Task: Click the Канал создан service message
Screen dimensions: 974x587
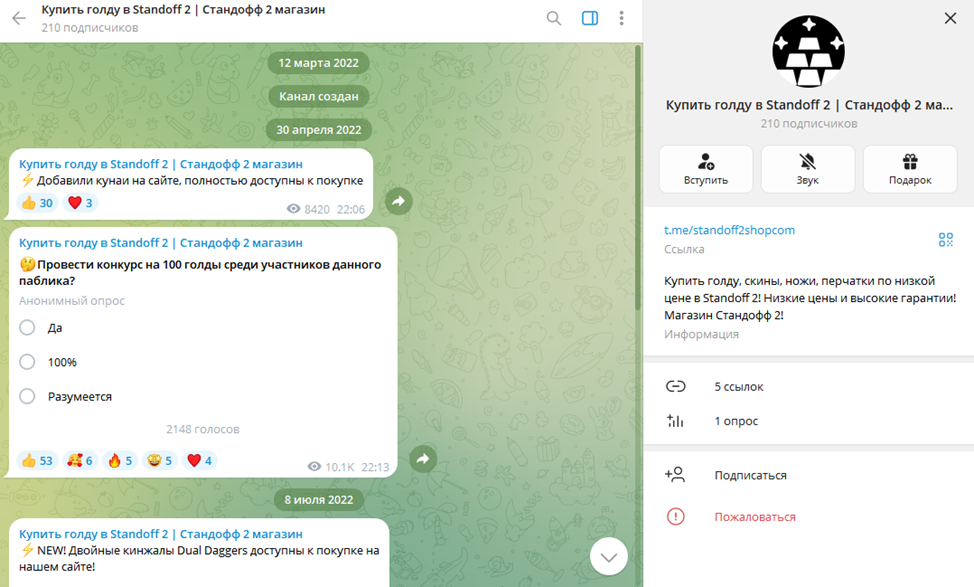Action: 319,96
